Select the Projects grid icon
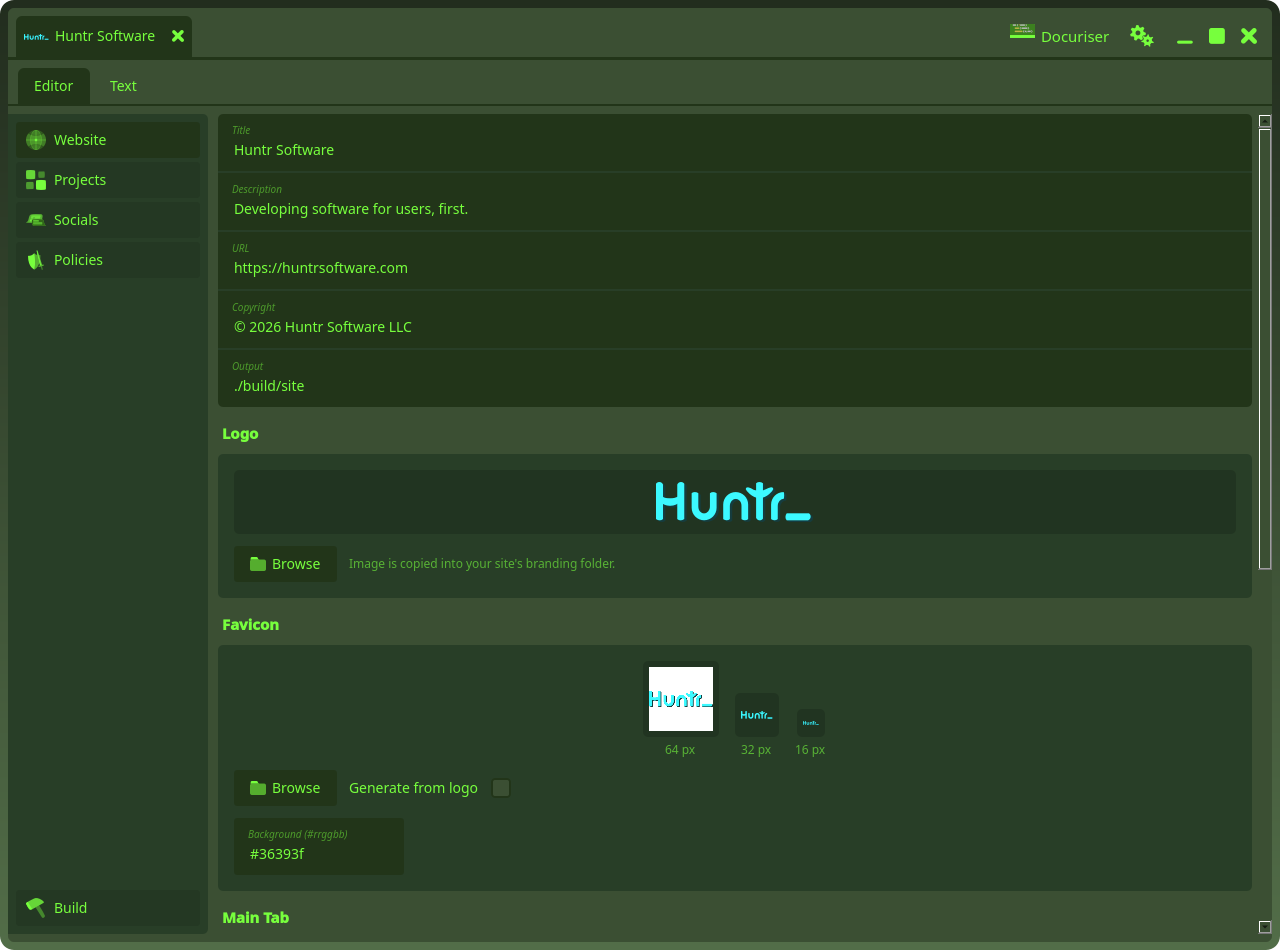The width and height of the screenshot is (1280, 950). click(x=36, y=180)
